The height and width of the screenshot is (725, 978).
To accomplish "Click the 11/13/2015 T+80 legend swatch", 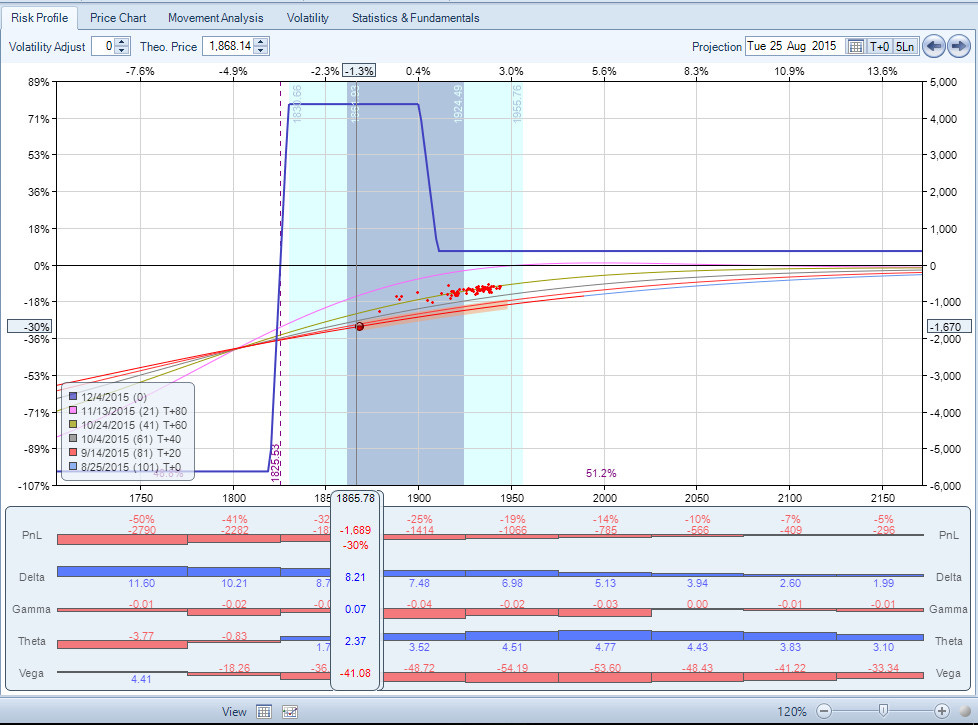I will 73,411.
